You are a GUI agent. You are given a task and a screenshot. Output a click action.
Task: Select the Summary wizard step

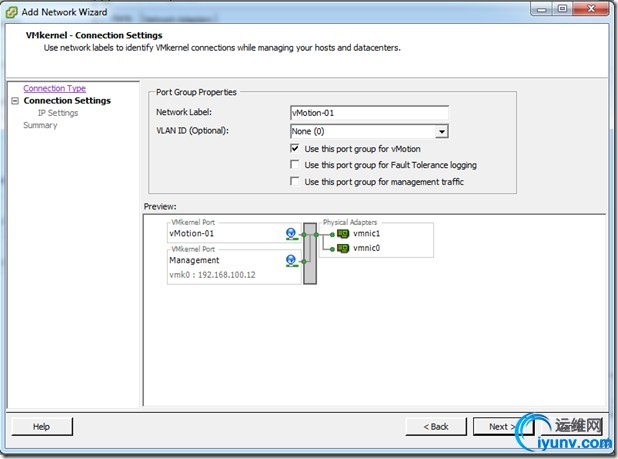[40, 125]
